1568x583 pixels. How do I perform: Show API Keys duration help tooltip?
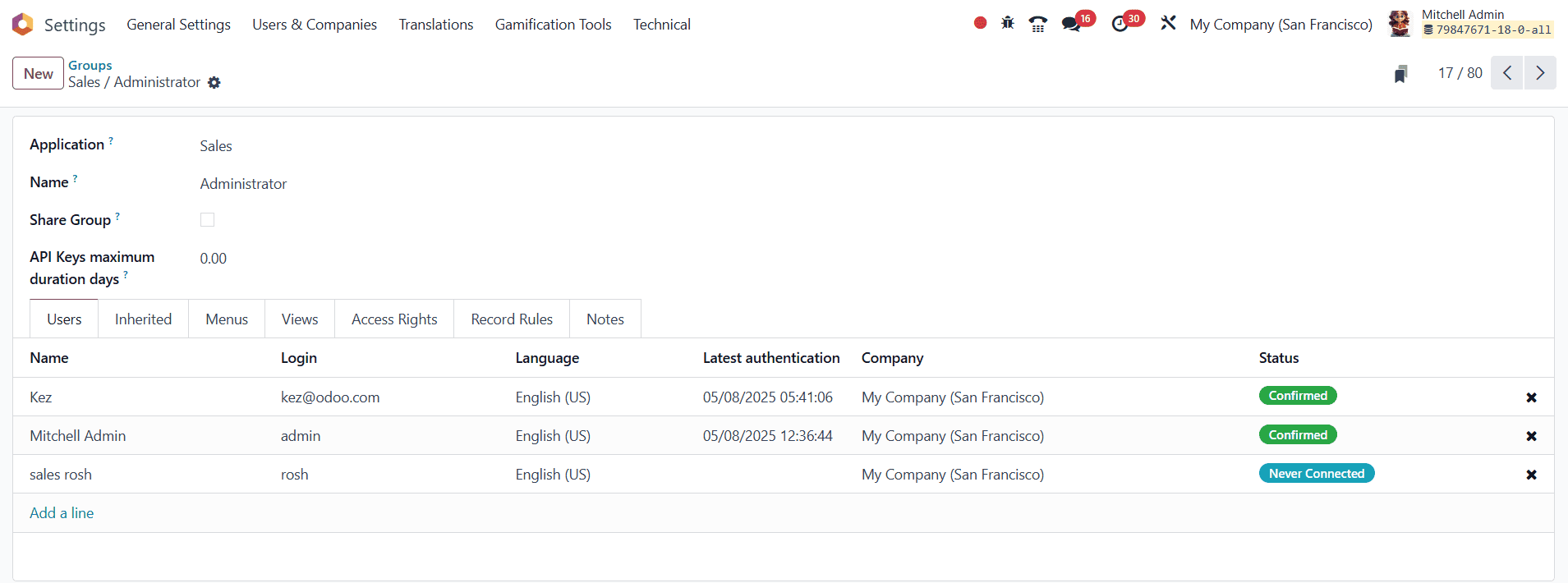(x=126, y=275)
